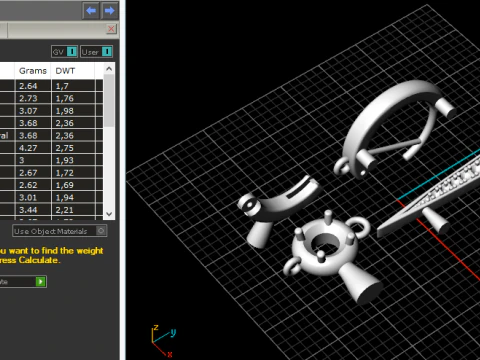Select the 3.01 grams cell
480x360 pixels.
point(33,197)
